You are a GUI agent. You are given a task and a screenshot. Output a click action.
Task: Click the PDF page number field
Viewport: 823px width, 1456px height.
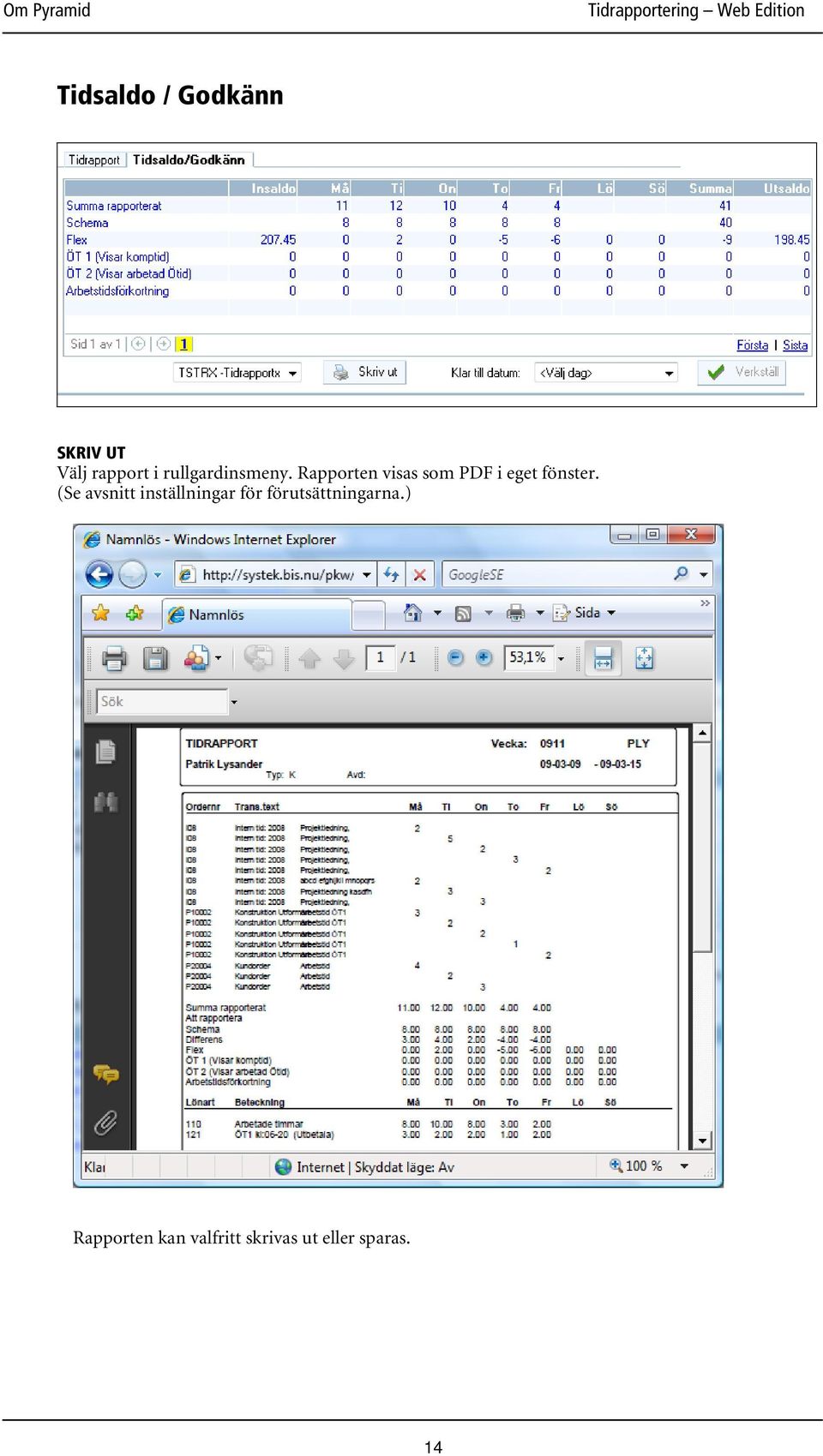point(380,657)
